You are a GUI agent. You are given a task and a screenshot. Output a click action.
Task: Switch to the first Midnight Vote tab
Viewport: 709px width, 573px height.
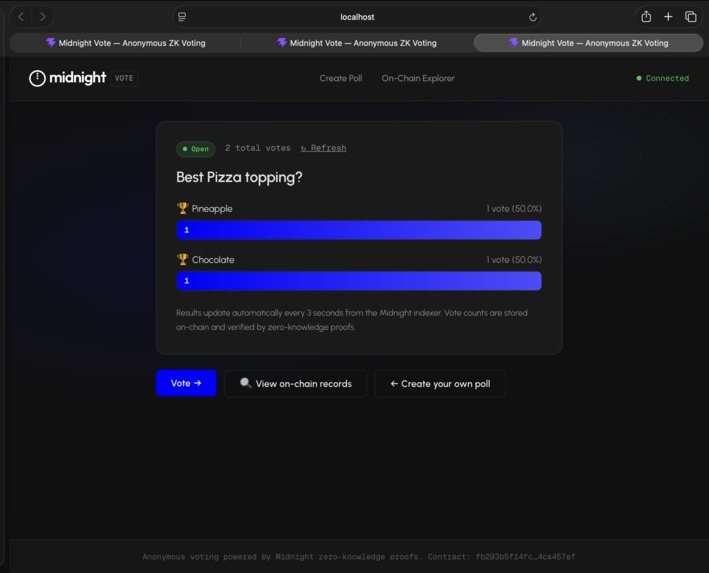[x=125, y=43]
